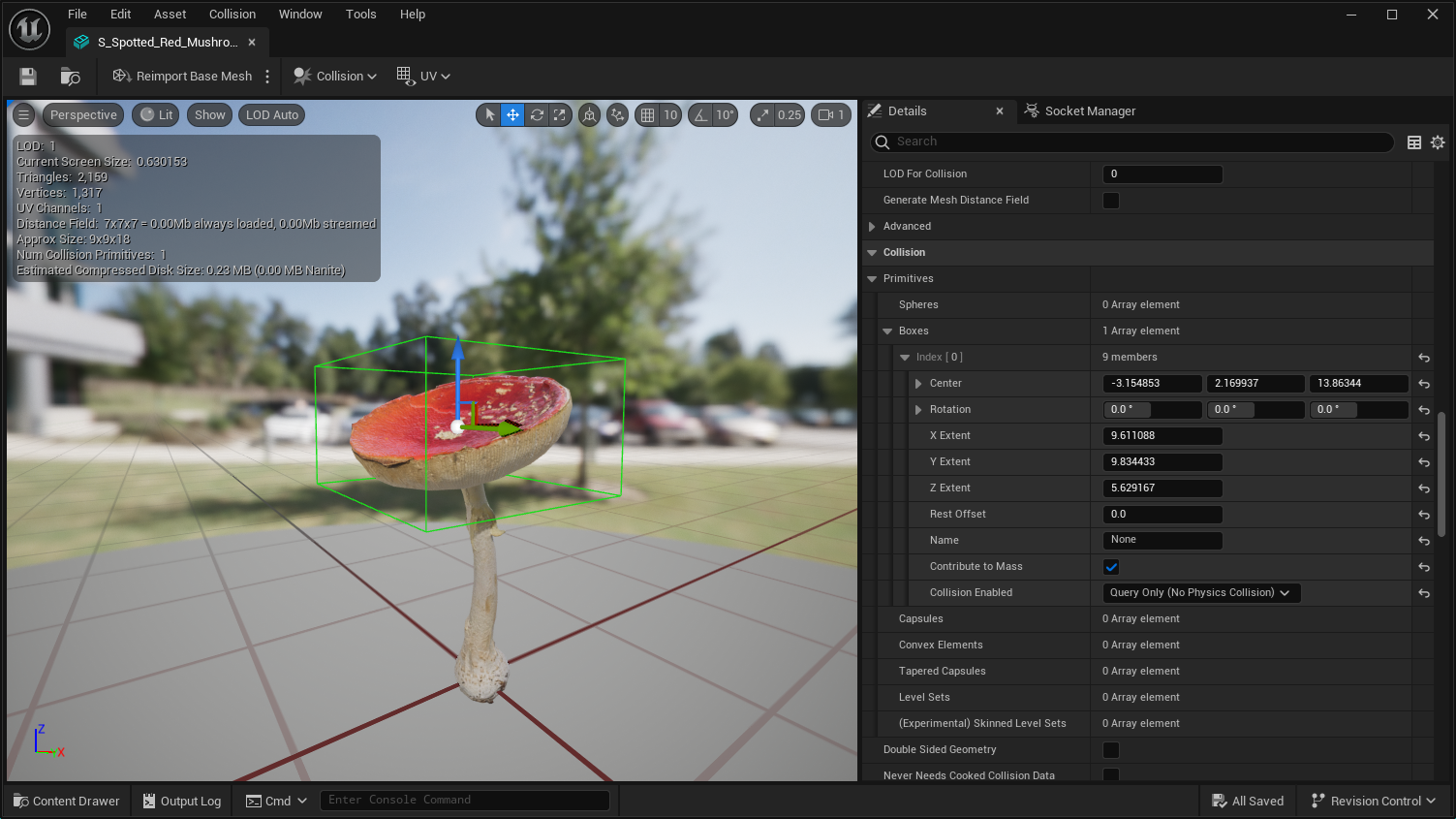Open the viewport hamburger options menu
Screen dimensions: 1456x819
24,114
